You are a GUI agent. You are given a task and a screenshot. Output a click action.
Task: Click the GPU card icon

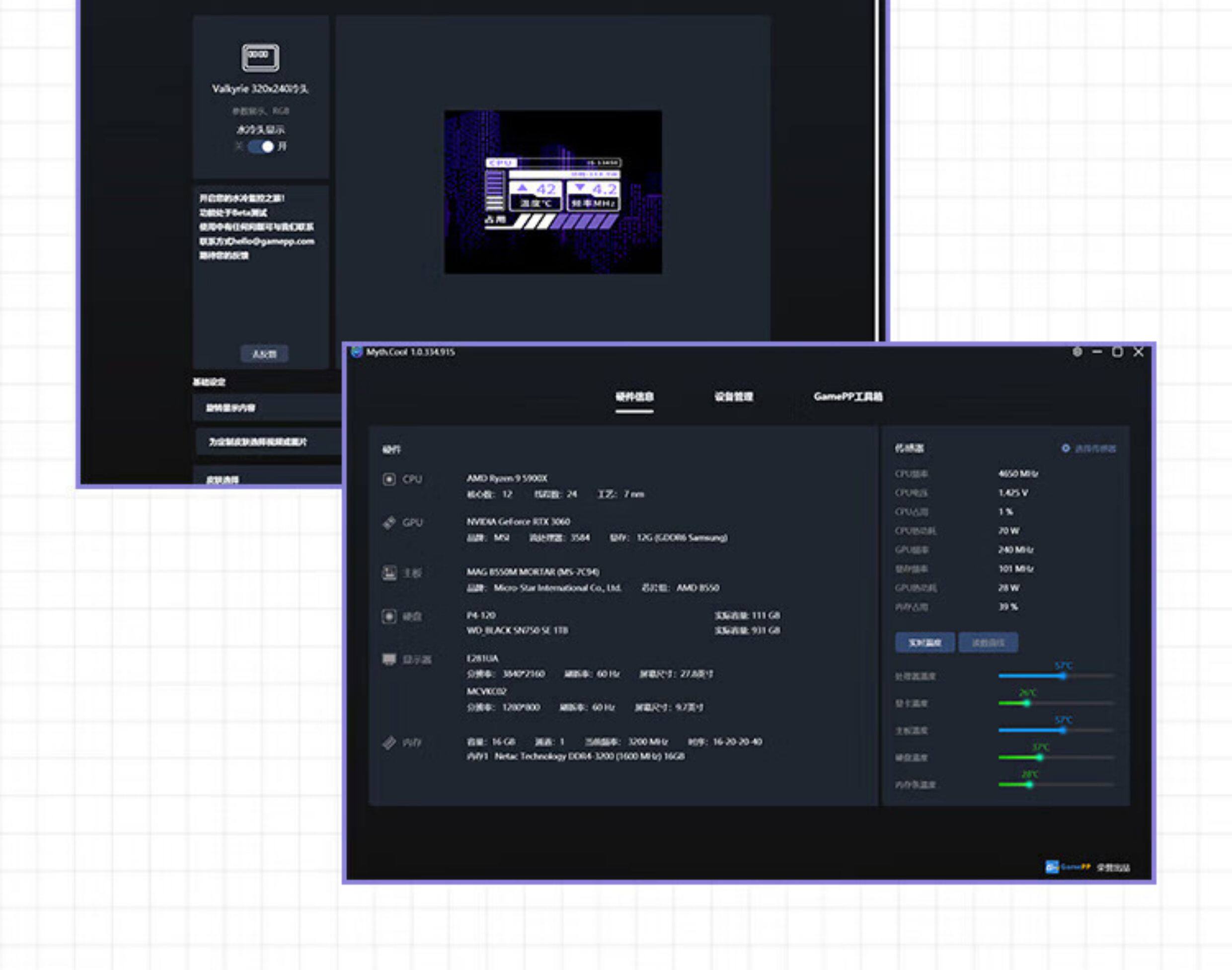click(x=389, y=522)
